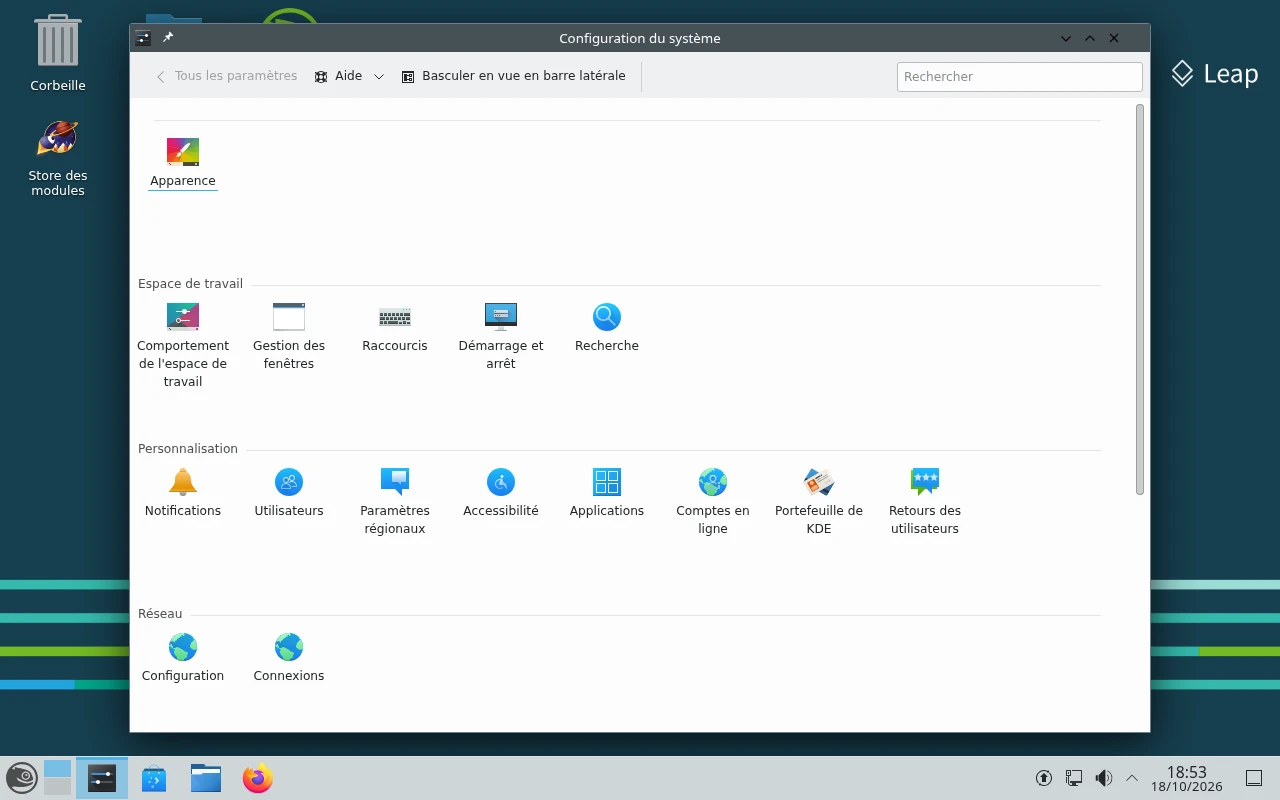The image size is (1280, 800).
Task: Open Comptes en ligne settings
Action: coord(713,501)
